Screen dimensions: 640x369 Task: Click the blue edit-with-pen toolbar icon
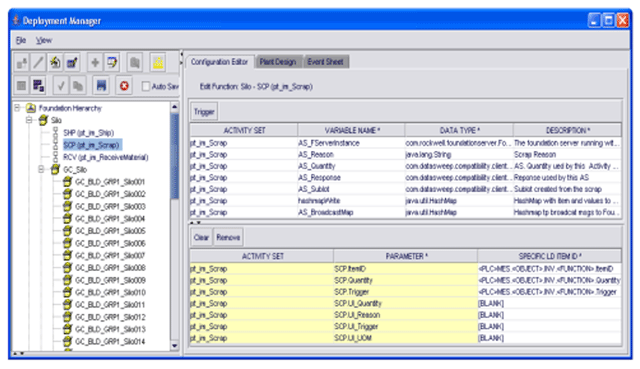(x=72, y=62)
